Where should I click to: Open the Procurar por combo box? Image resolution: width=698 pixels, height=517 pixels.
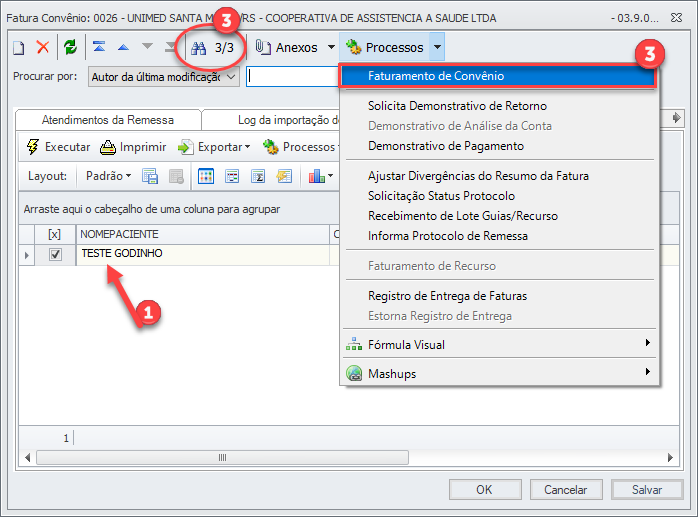(x=163, y=77)
